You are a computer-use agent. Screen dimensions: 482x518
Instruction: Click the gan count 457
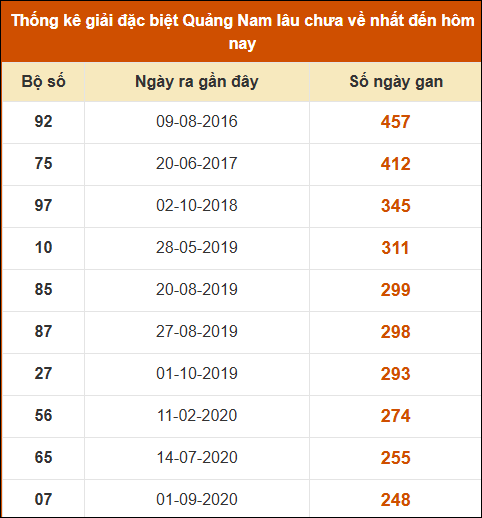point(395,122)
